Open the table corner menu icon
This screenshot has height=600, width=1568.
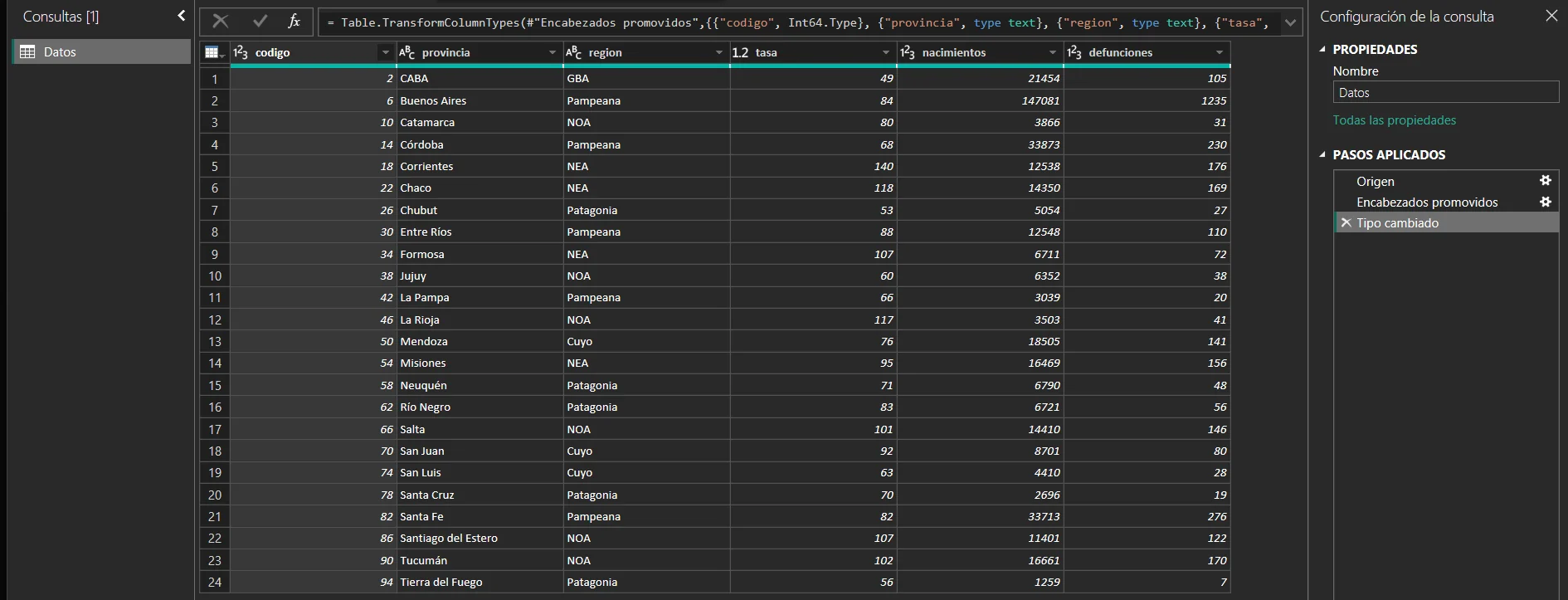pyautogui.click(x=215, y=52)
